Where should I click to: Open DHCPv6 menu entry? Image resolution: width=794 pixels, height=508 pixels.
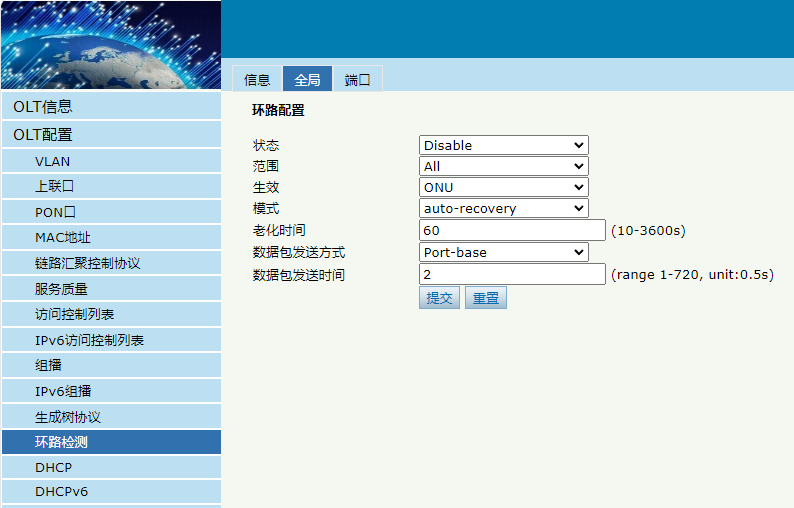[111, 492]
